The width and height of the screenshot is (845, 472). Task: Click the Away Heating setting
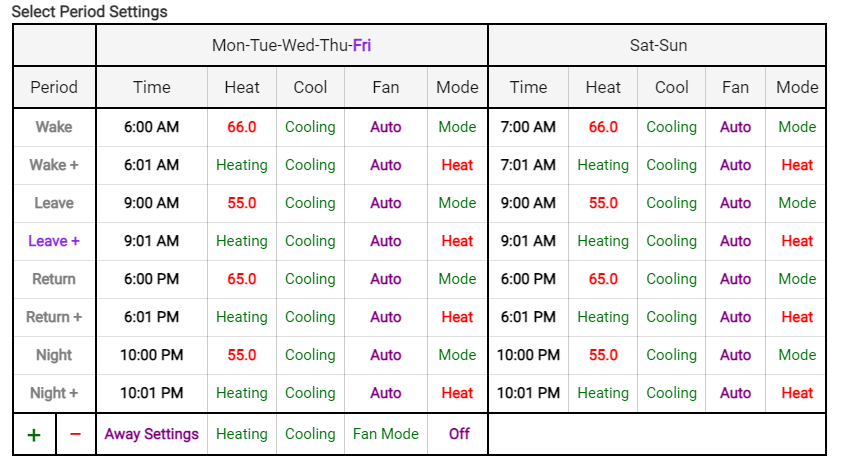pyautogui.click(x=242, y=434)
